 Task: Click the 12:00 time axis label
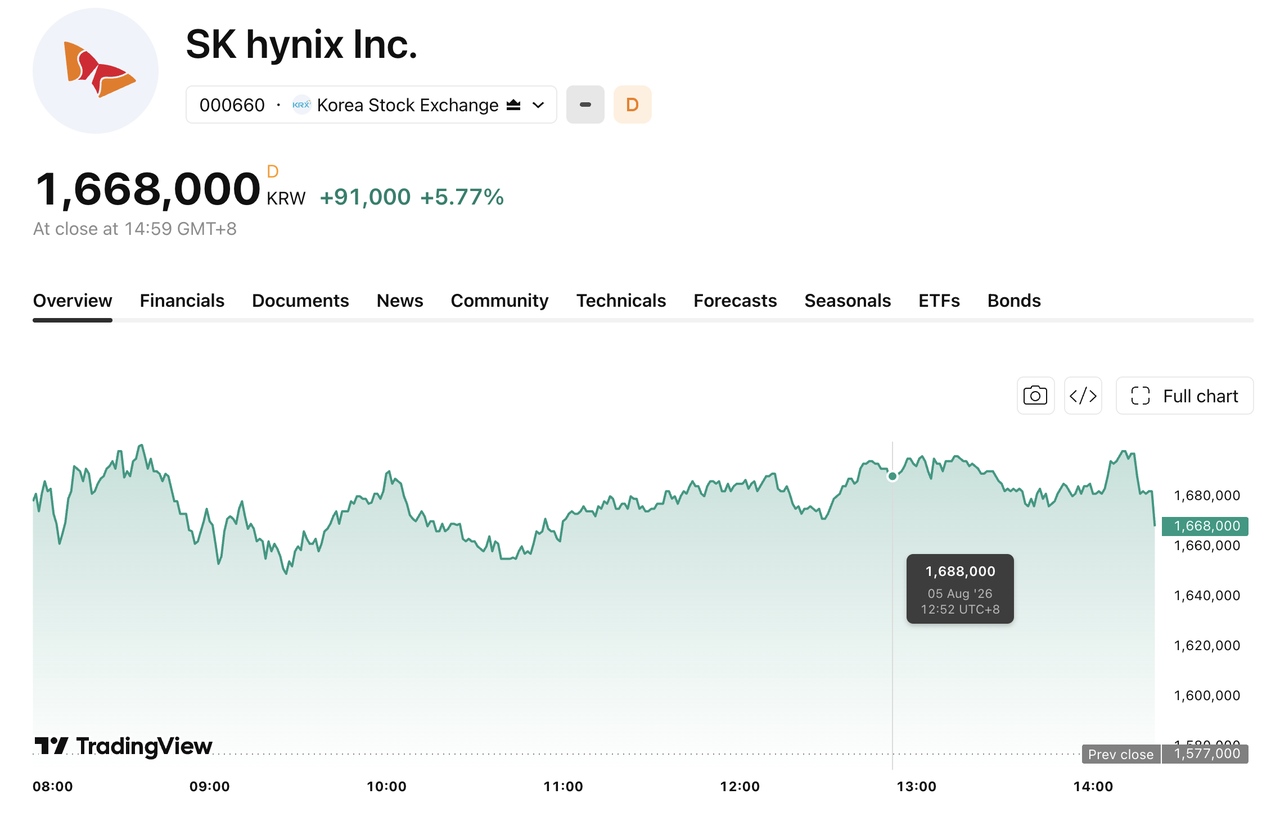pyautogui.click(x=740, y=786)
